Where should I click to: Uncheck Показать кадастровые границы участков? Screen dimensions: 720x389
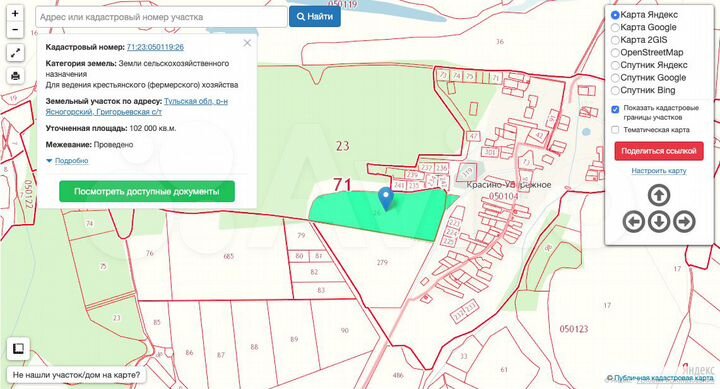coord(615,109)
